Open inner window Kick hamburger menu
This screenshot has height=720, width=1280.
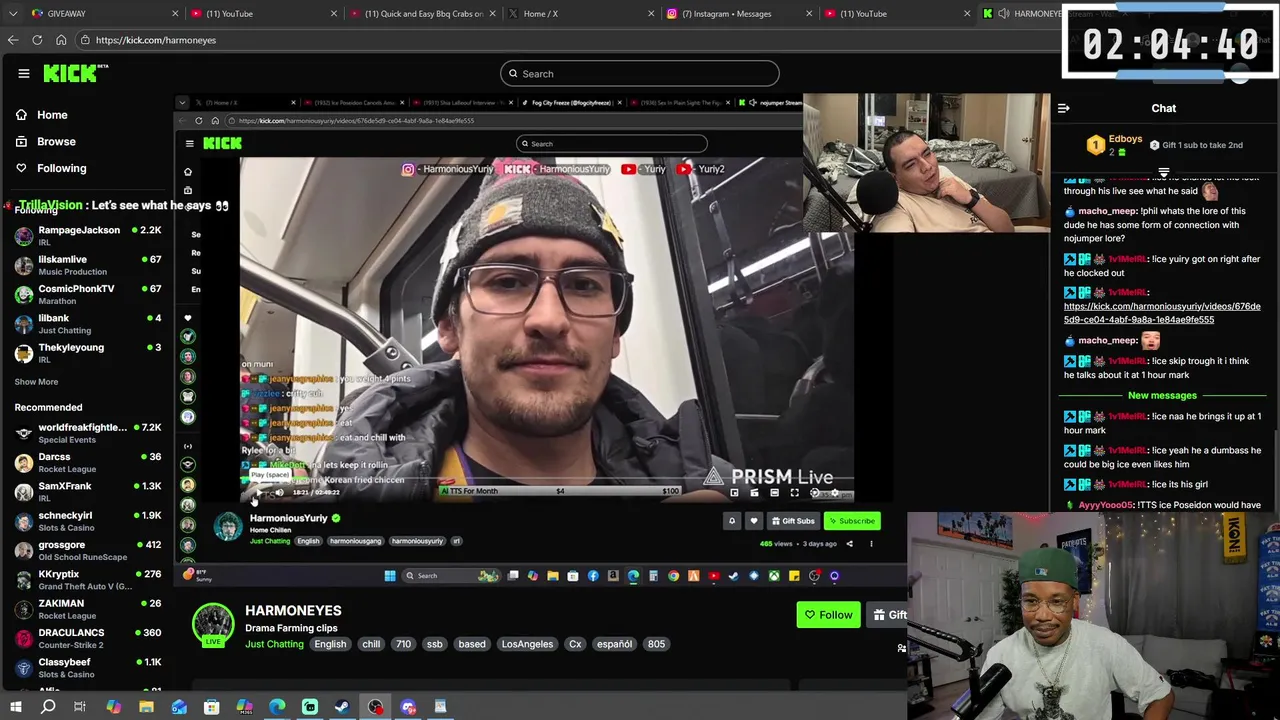pyautogui.click(x=189, y=144)
